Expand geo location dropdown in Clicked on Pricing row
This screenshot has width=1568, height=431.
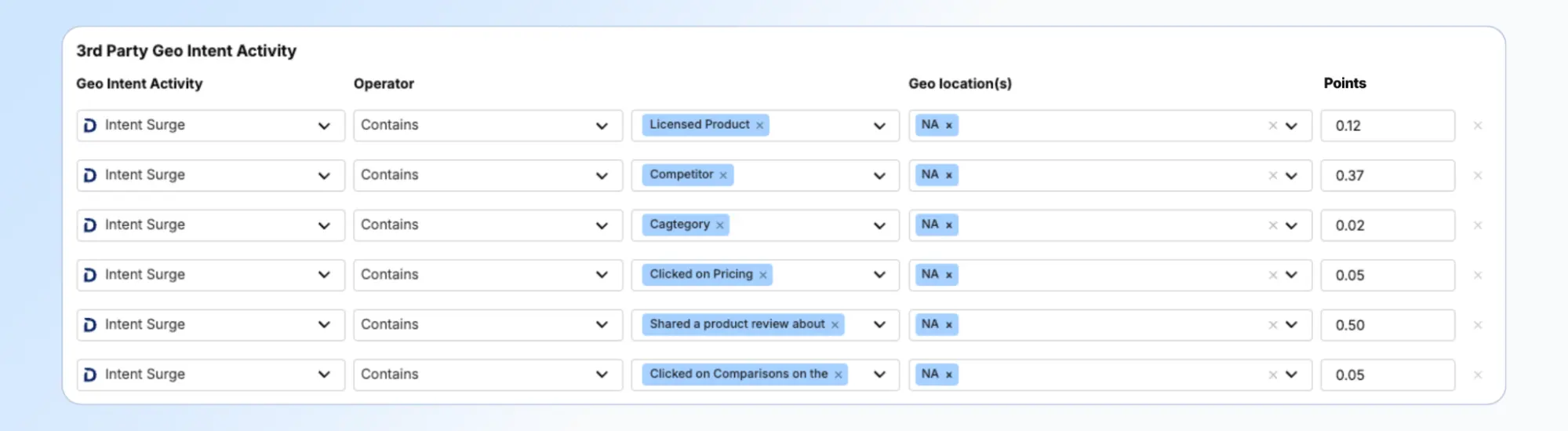(1291, 276)
